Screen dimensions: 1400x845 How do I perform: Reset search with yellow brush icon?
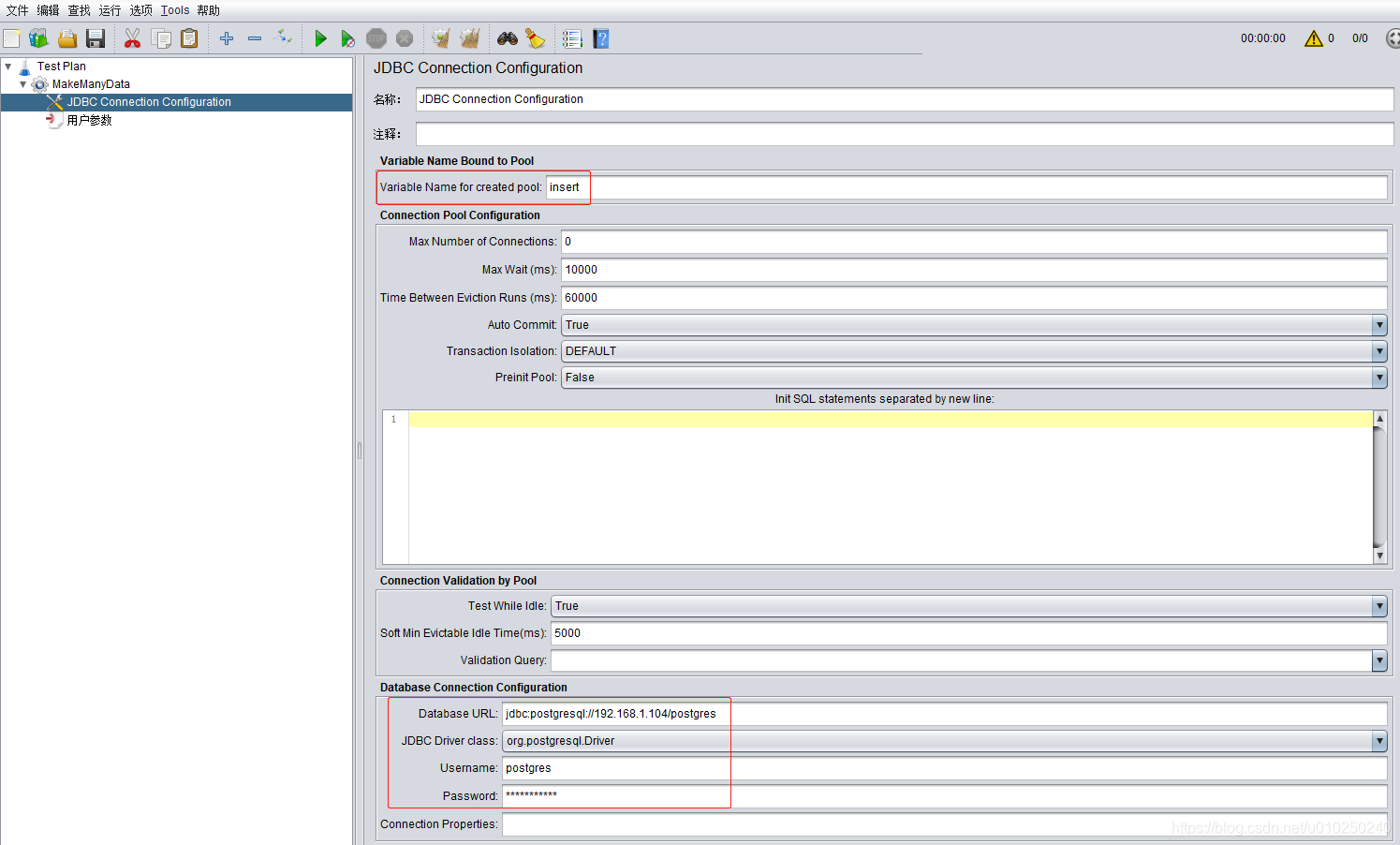pos(535,38)
